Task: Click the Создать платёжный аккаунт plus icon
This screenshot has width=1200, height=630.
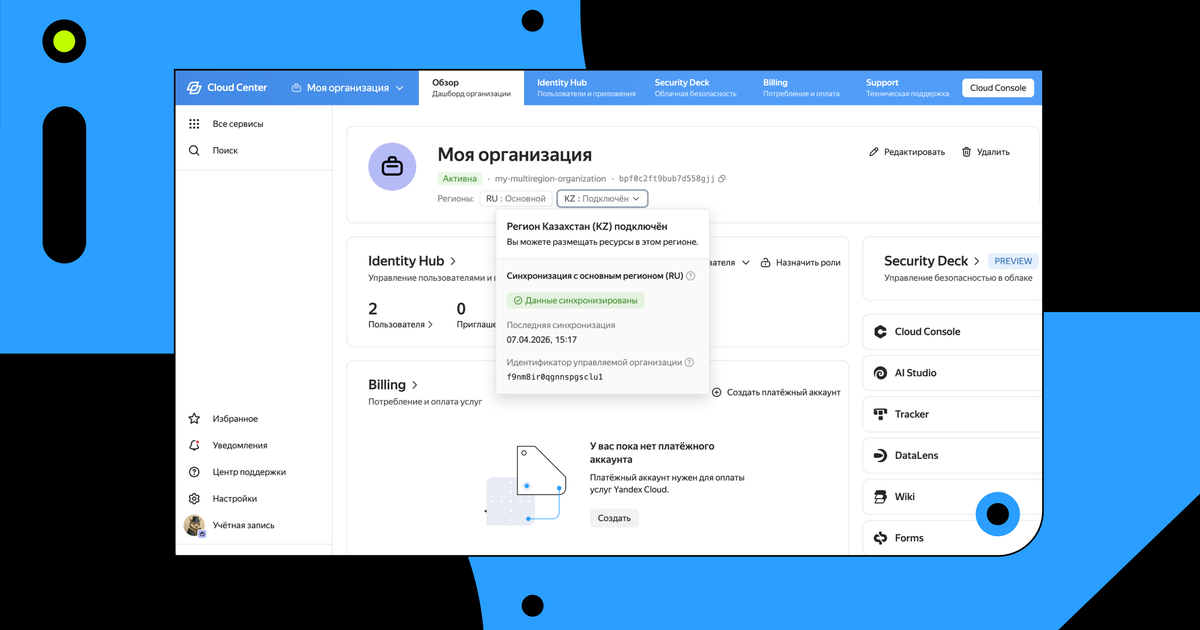Action: [716, 392]
